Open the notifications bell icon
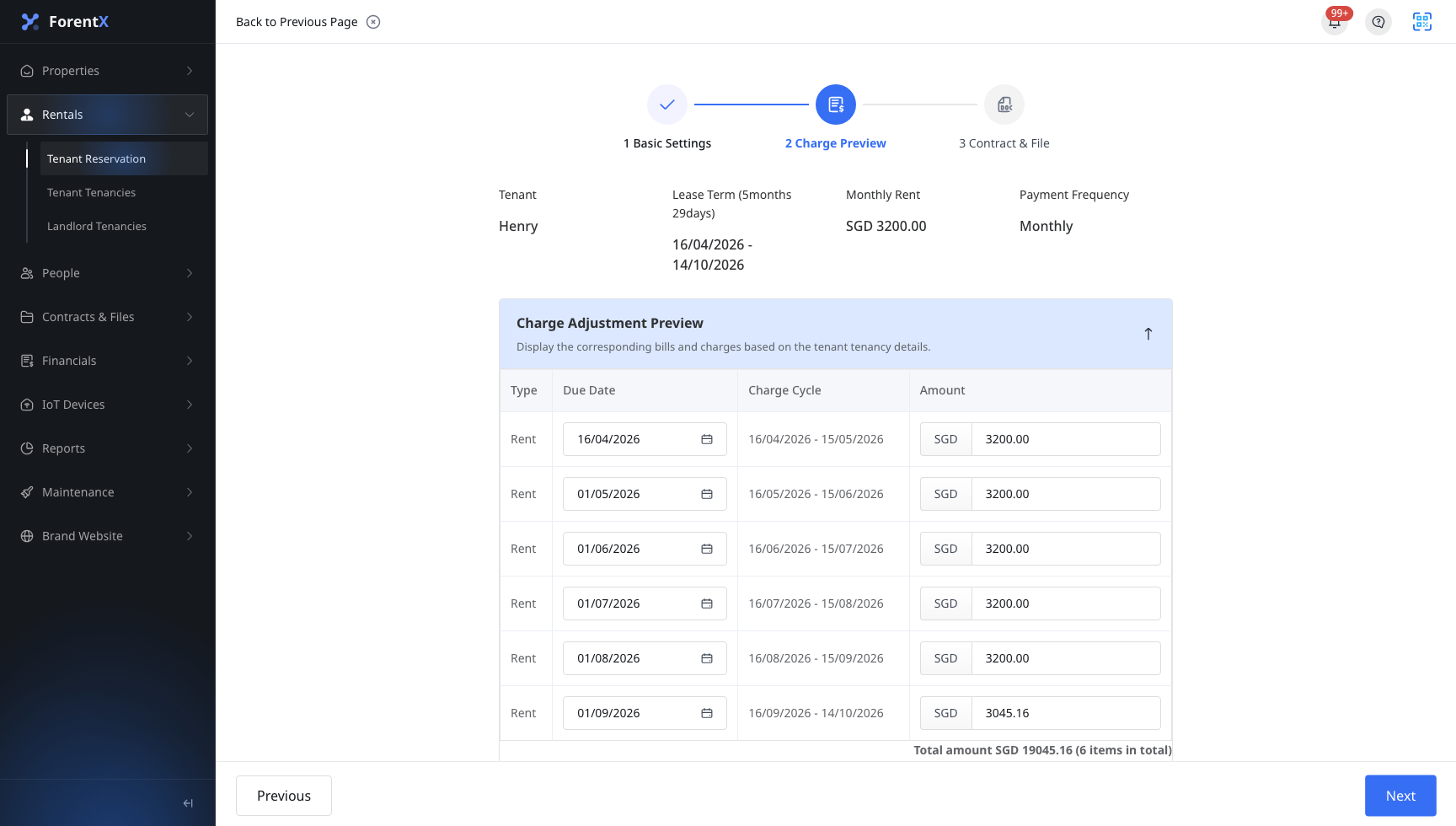Image resolution: width=1456 pixels, height=826 pixels. click(1335, 22)
